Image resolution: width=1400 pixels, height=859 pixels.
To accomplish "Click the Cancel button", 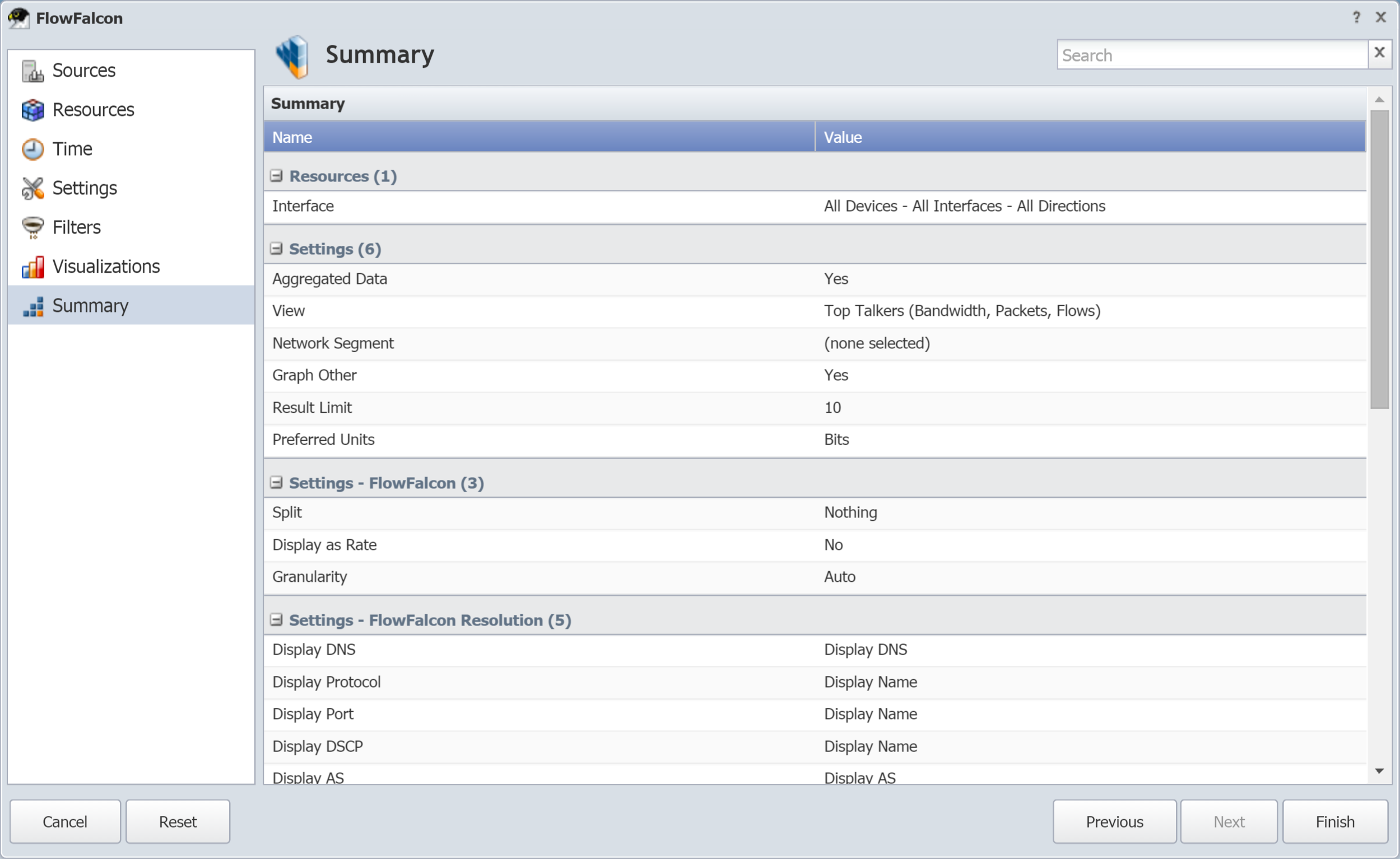I will pyautogui.click(x=65, y=821).
